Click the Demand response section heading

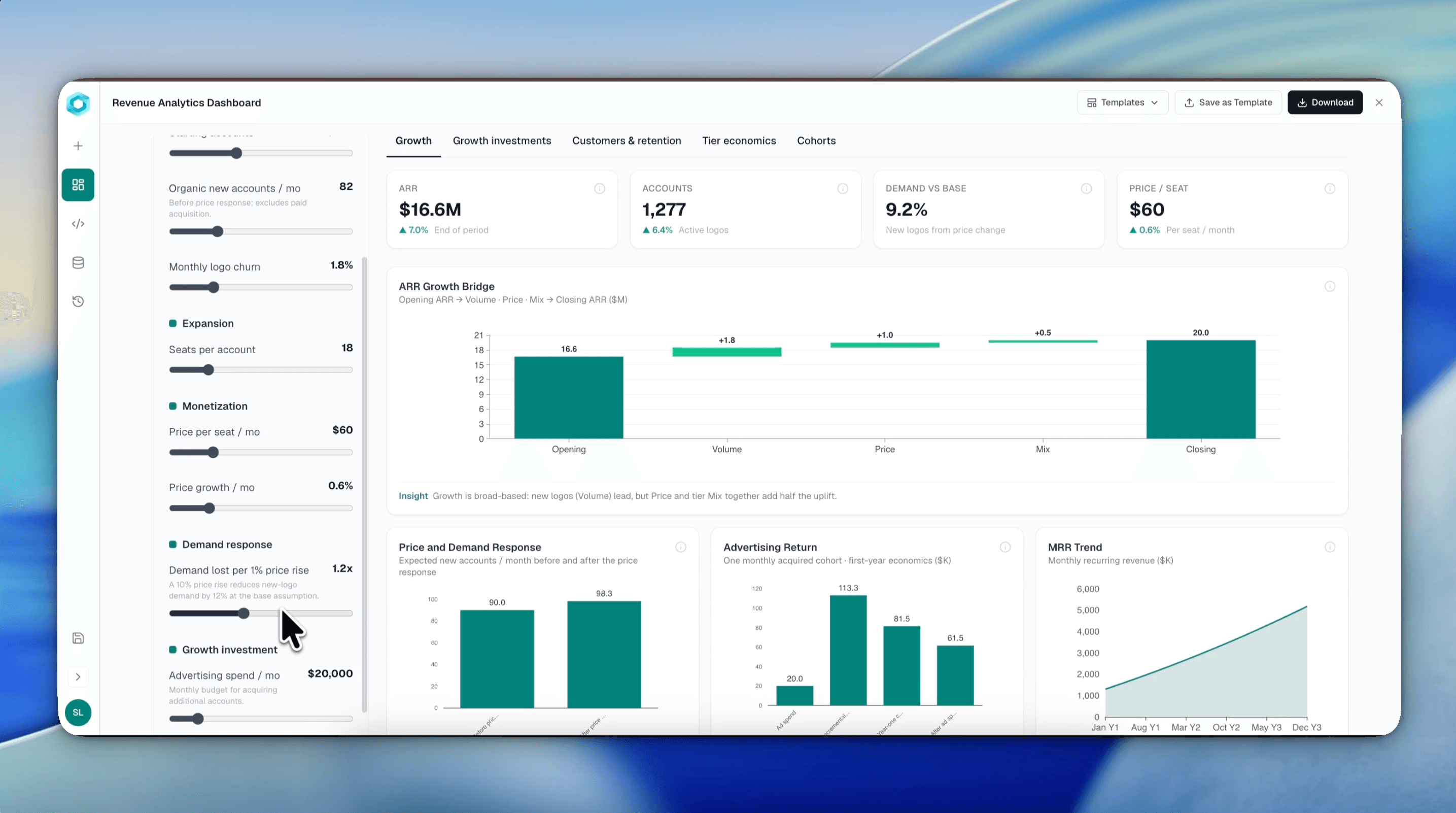pyautogui.click(x=227, y=545)
